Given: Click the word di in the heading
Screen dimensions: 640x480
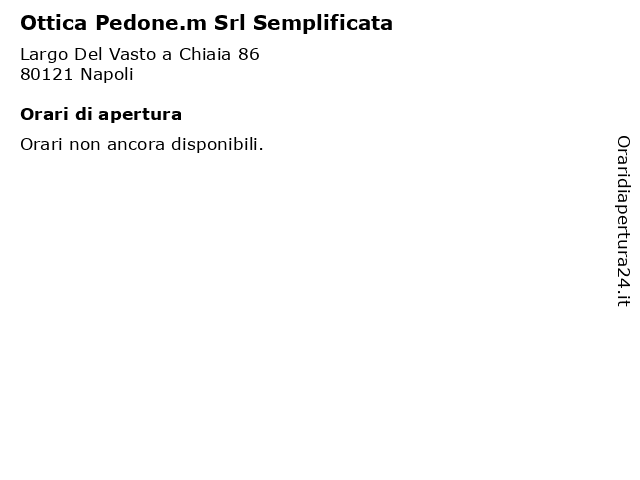Looking at the screenshot, I should pos(83,114).
